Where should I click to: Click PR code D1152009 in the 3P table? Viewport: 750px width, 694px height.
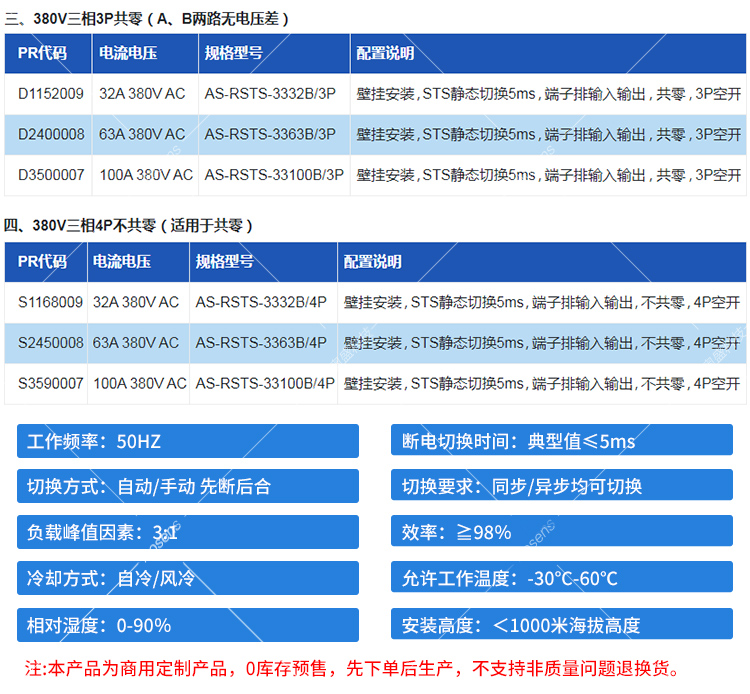pyautogui.click(x=51, y=94)
